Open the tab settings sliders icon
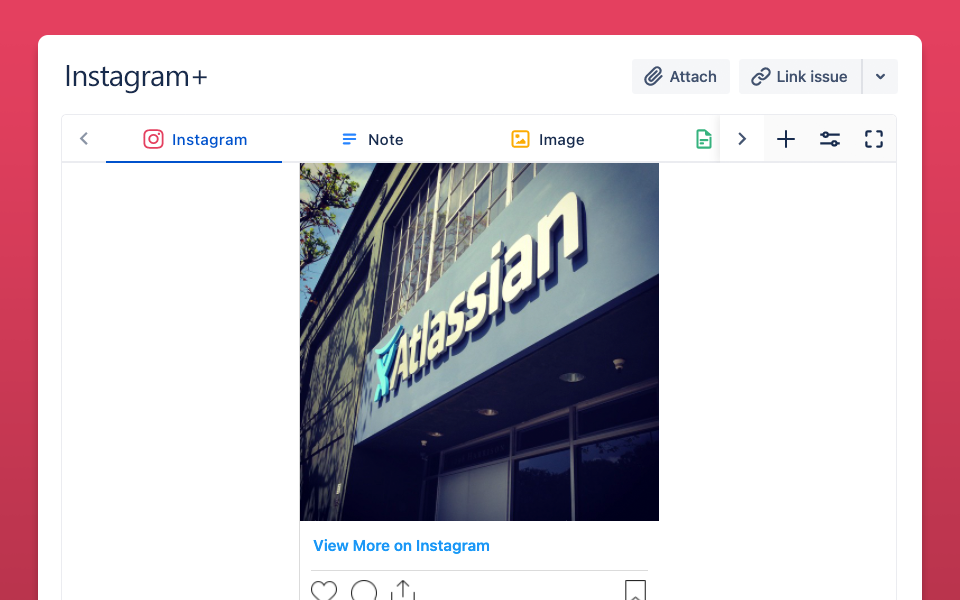This screenshot has height=600, width=960. (830, 139)
